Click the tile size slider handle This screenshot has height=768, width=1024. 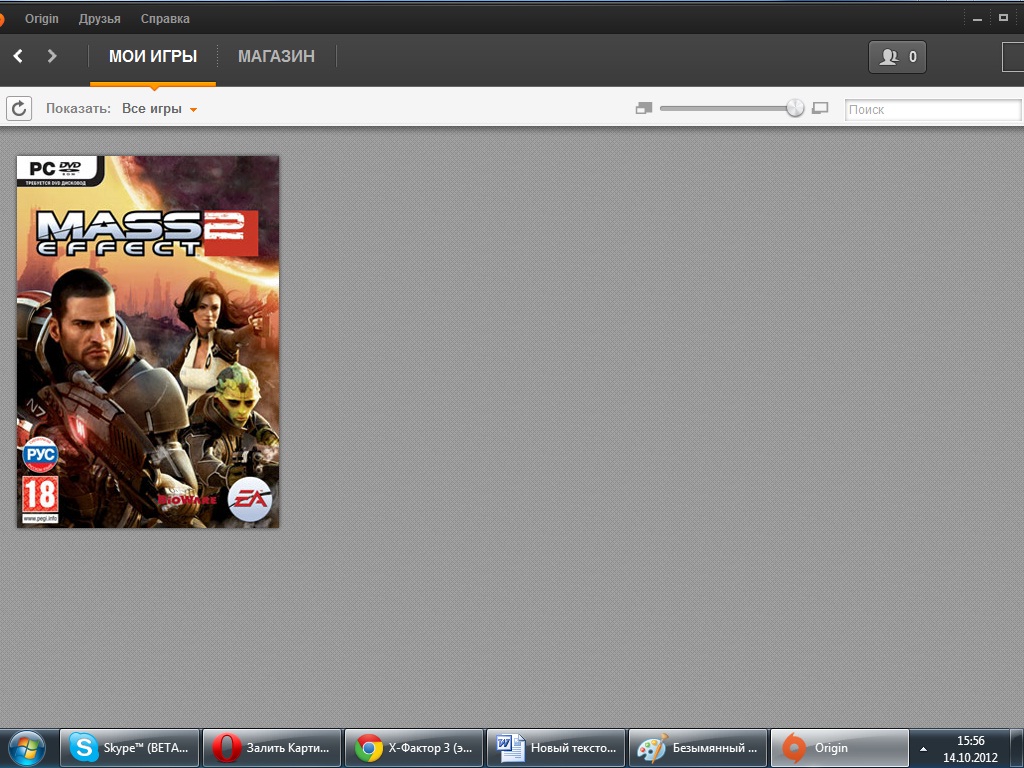[x=795, y=108]
